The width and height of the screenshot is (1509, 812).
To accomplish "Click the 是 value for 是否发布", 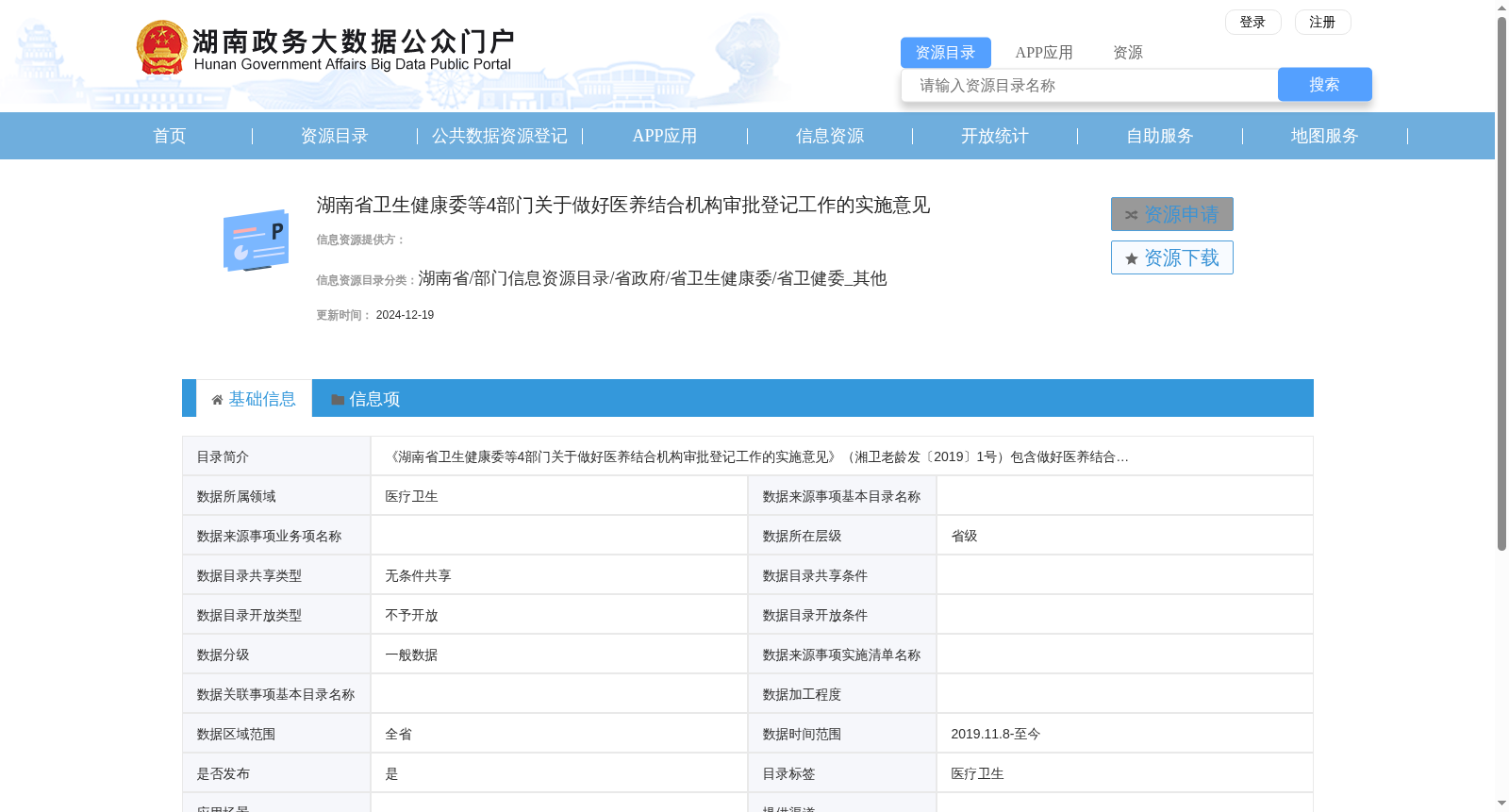I will 391,773.
